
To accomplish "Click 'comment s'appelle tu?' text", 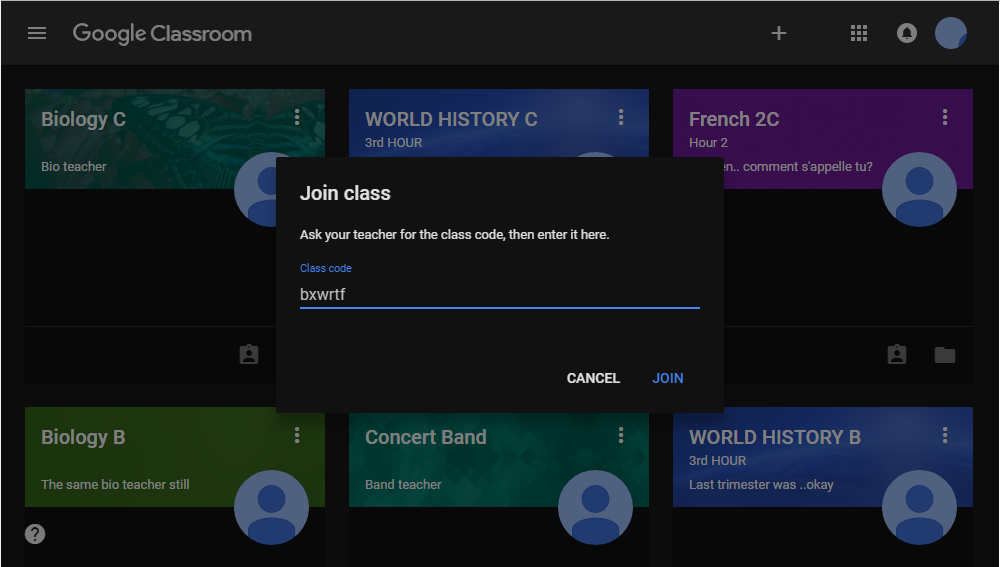I will pyautogui.click(x=807, y=166).
